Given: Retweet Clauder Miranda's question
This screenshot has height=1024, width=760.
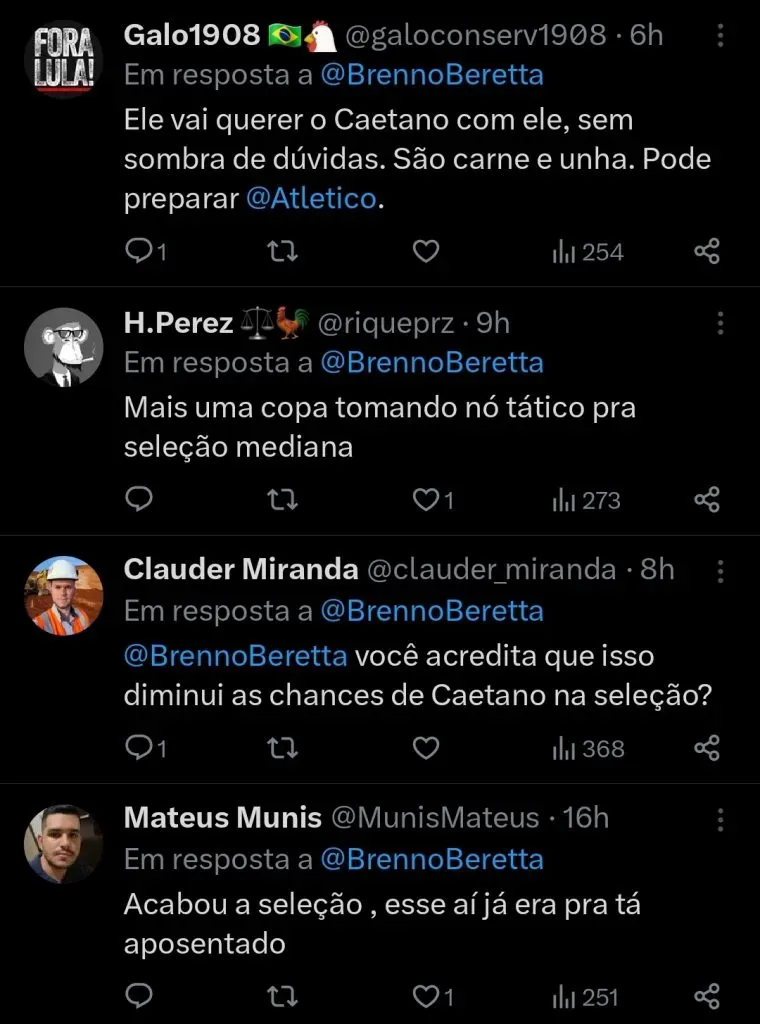Looking at the screenshot, I should point(283,747).
